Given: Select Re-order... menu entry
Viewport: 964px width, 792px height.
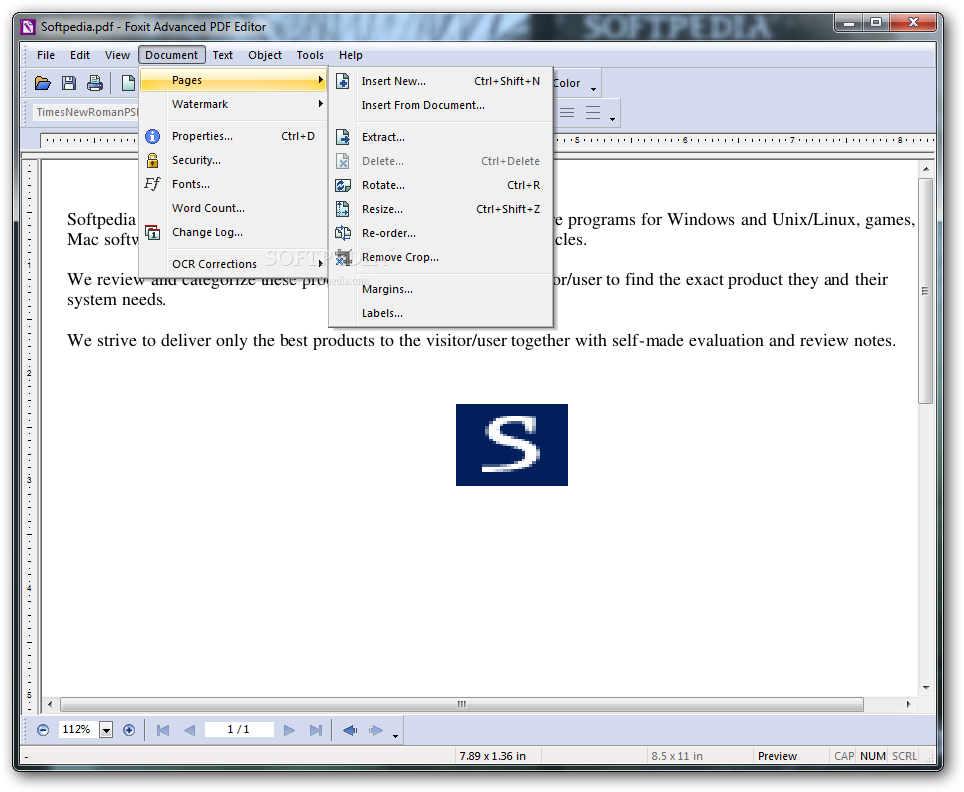Looking at the screenshot, I should 441,233.
